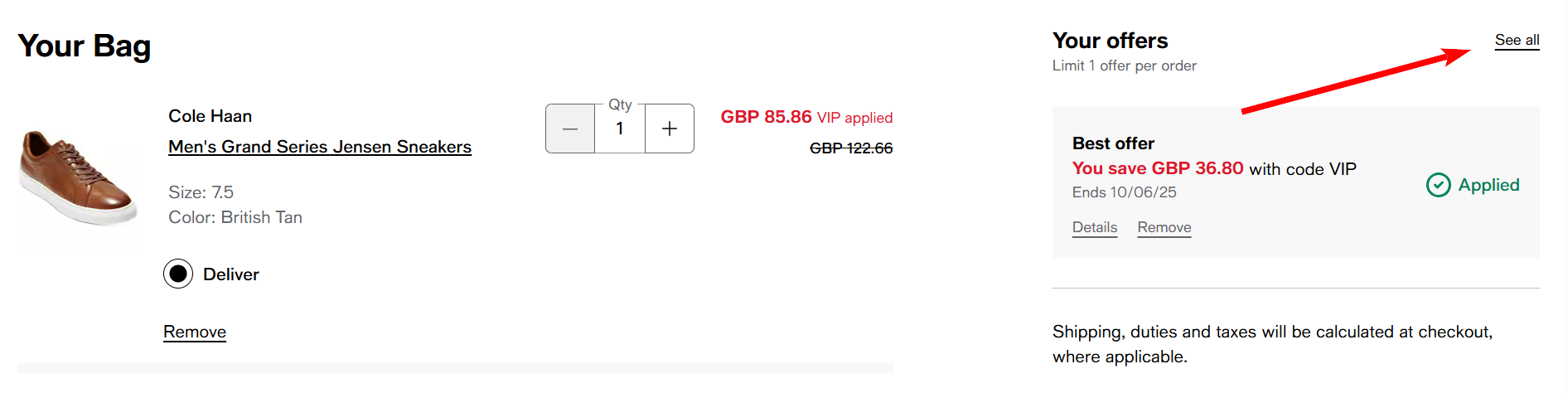Click the You save GBP 36.80 text
The height and width of the screenshot is (393, 1568).
(1157, 168)
